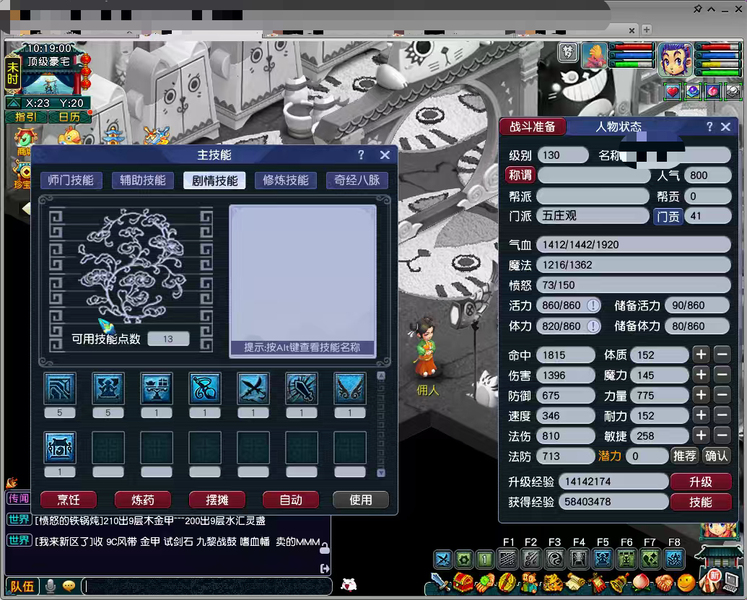
Task: Click the pet portrait next to health bars
Action: tap(594, 55)
